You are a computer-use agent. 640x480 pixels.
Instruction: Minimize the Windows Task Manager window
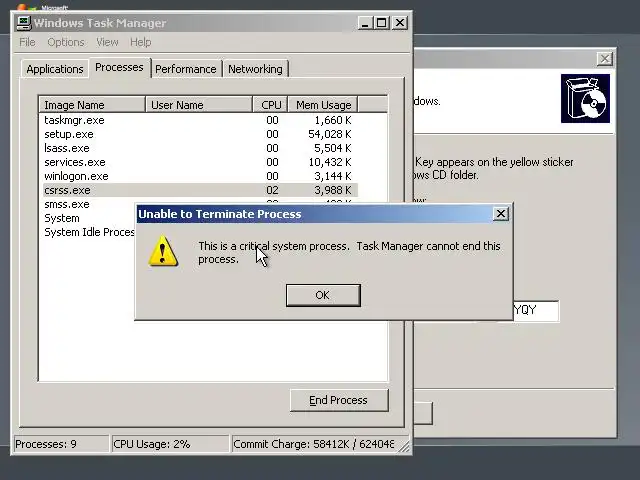365,23
